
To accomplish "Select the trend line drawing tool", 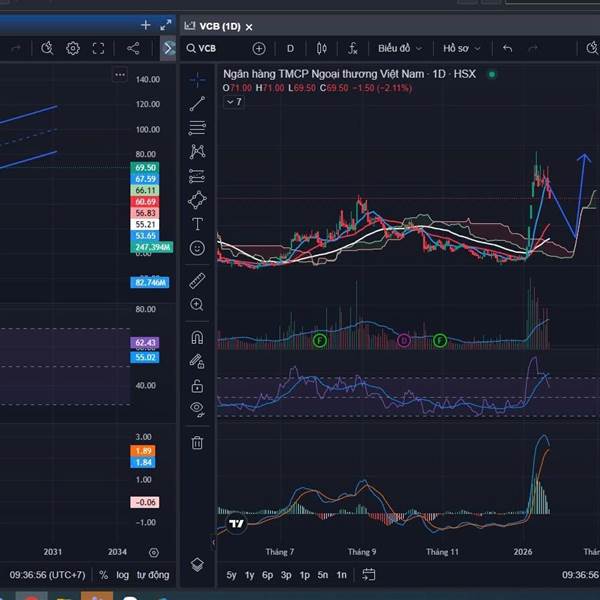I will pyautogui.click(x=197, y=102).
